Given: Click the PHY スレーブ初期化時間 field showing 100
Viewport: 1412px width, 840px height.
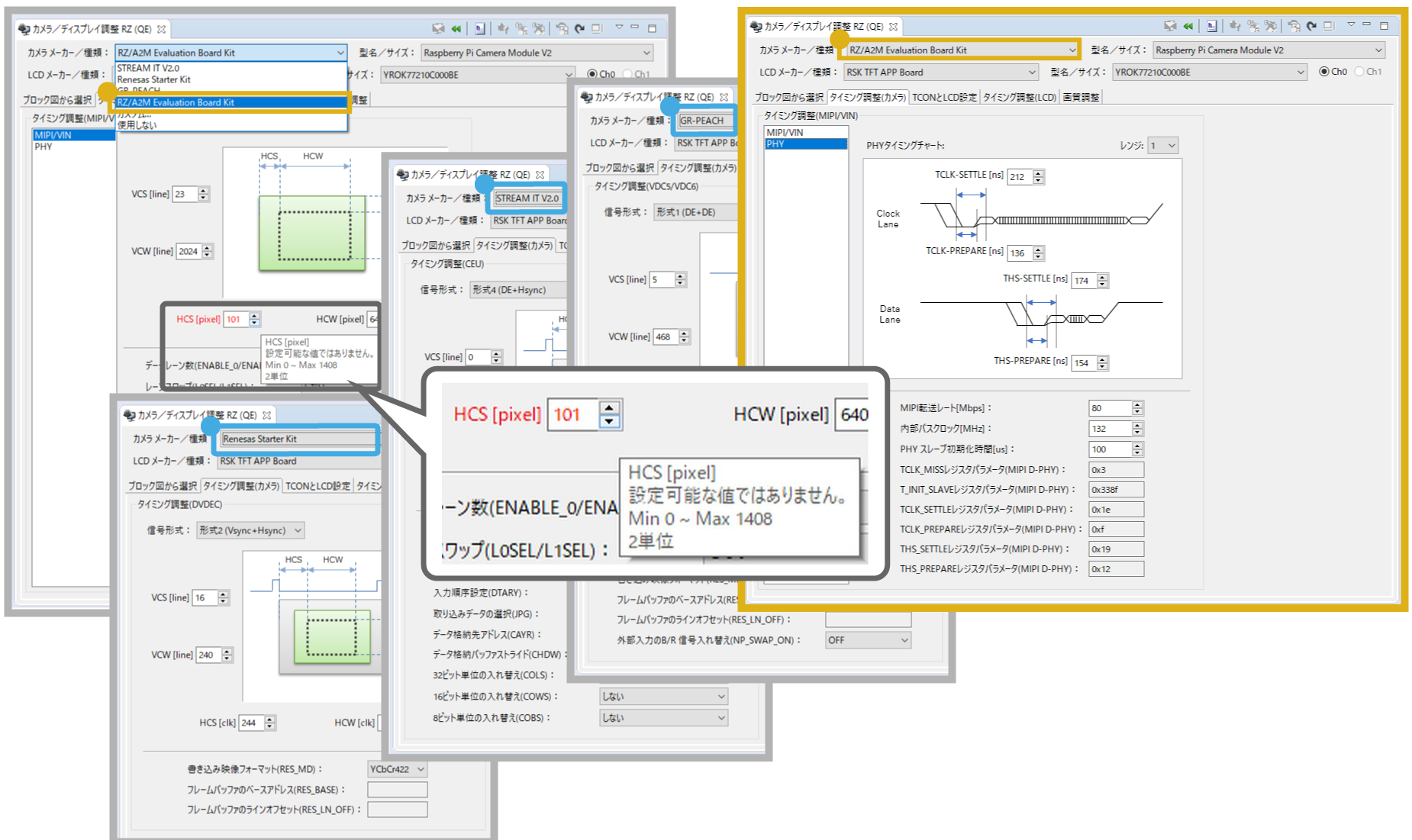Looking at the screenshot, I should (1111, 449).
